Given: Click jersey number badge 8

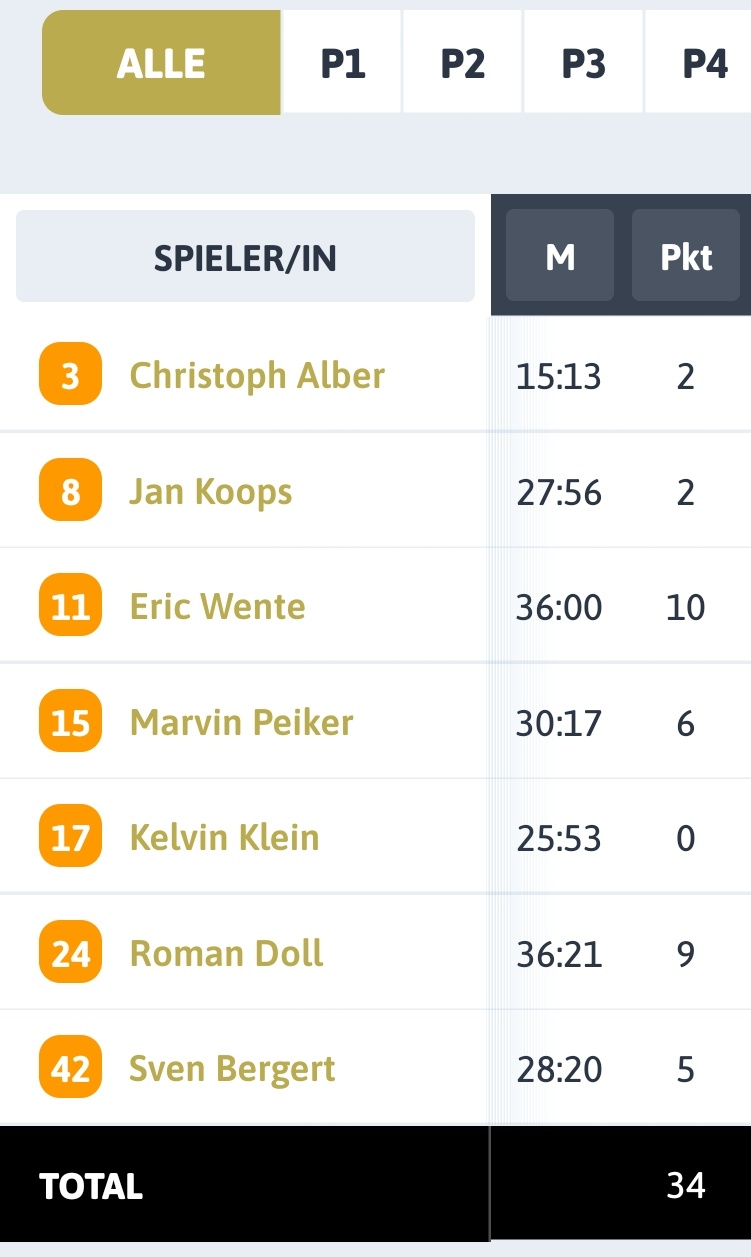Looking at the screenshot, I should [x=70, y=490].
